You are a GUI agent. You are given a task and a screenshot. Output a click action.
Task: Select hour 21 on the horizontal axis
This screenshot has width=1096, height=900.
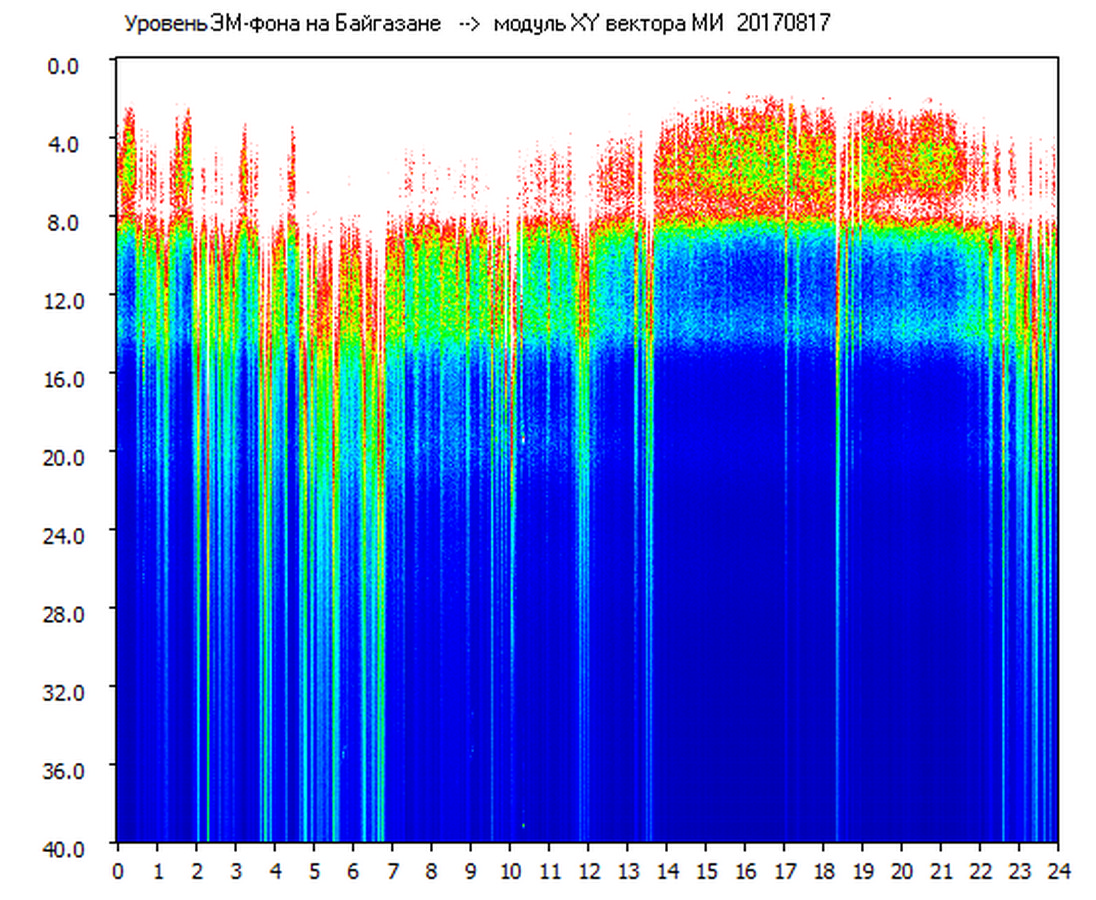[941, 871]
